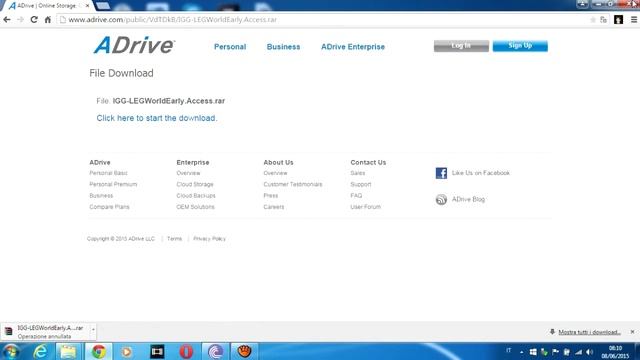Open the FAQ footer link
This screenshot has width=640, height=360.
356,196
